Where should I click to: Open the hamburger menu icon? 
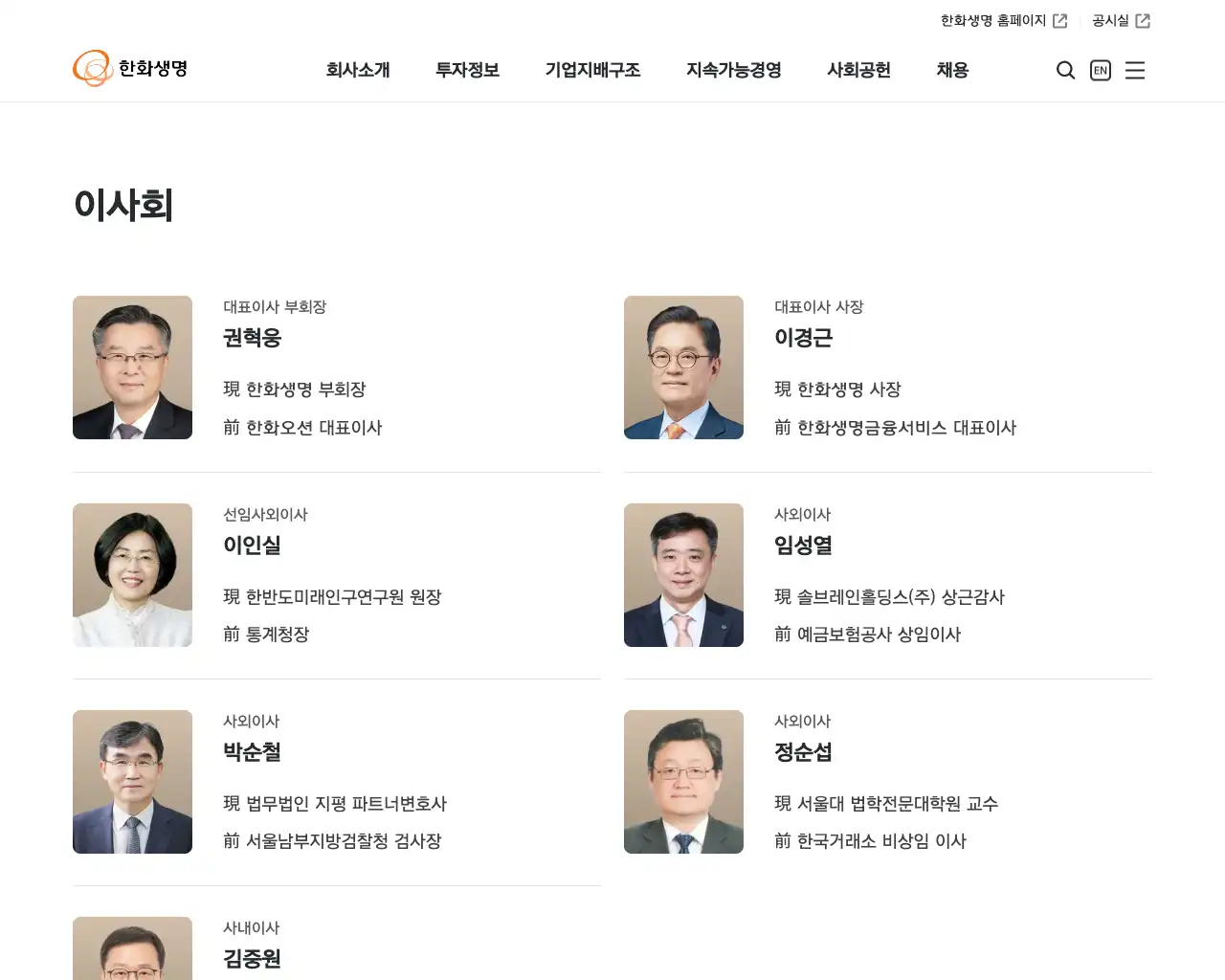[x=1135, y=70]
